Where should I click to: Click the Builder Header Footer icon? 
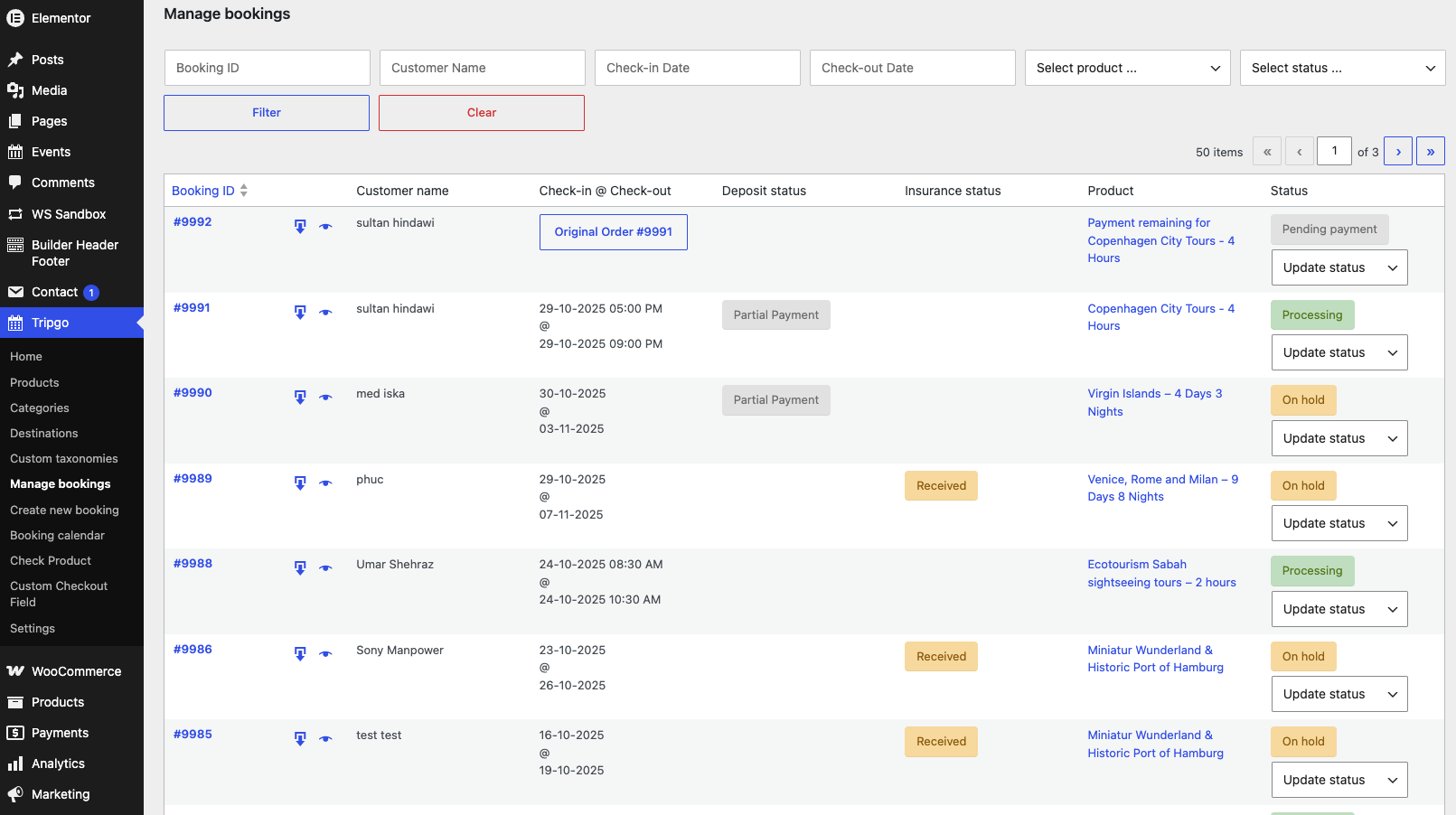click(x=15, y=245)
